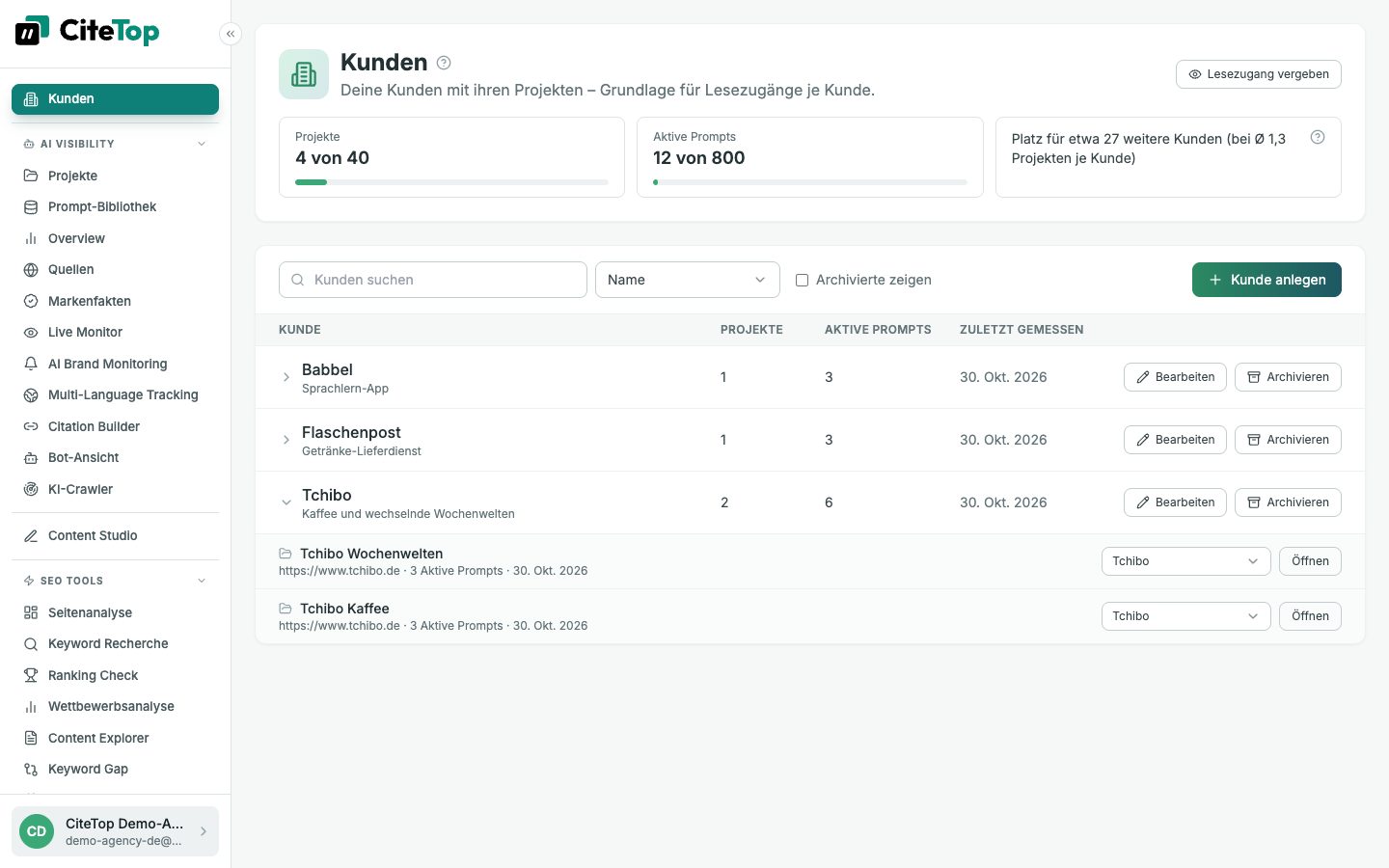Open the Tchibo Kaffee project with Öffnen
1389x868 pixels.
coord(1310,616)
